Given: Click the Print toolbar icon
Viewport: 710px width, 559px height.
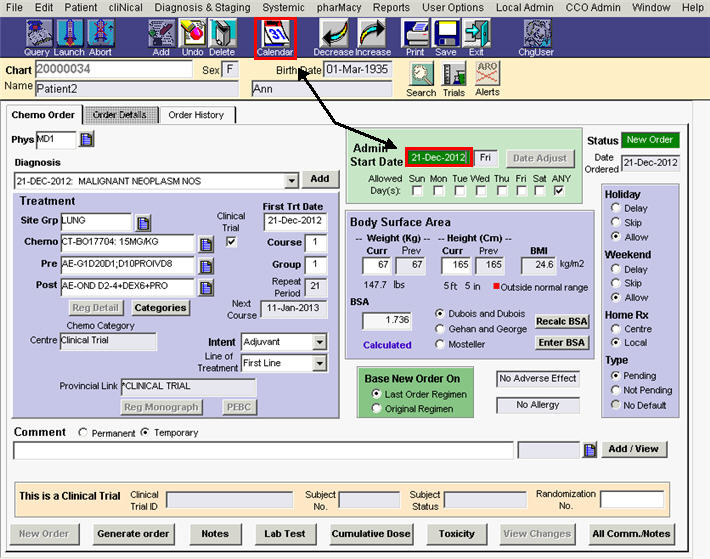Looking at the screenshot, I should tap(415, 33).
